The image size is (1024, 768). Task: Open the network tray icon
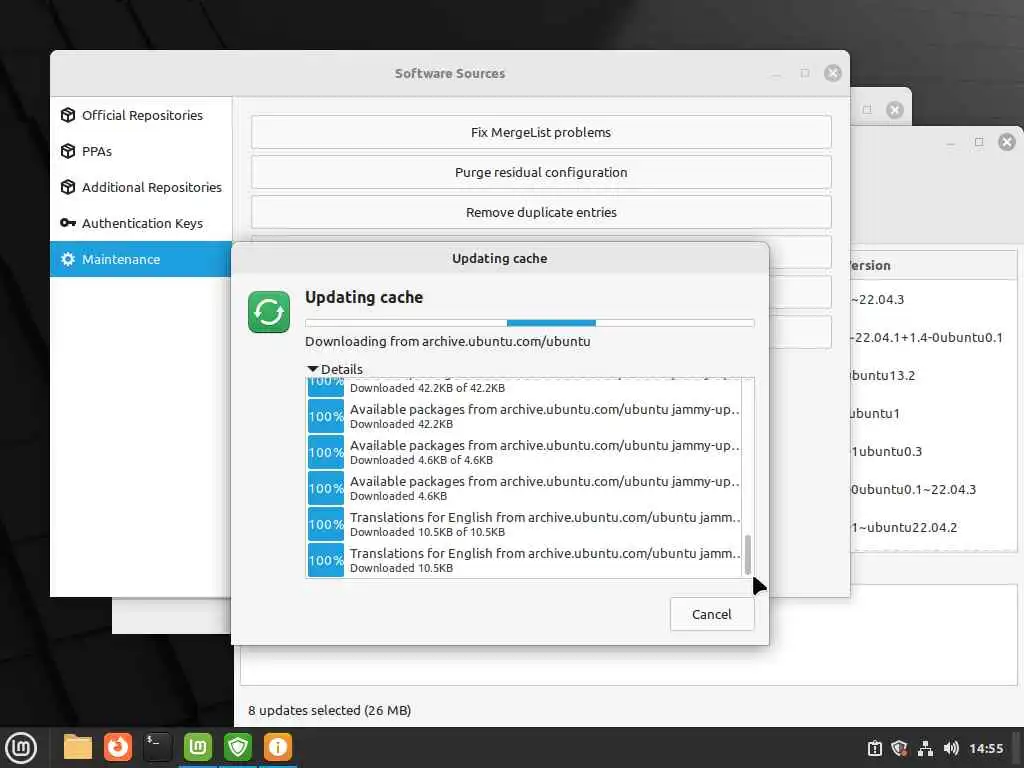(x=925, y=748)
